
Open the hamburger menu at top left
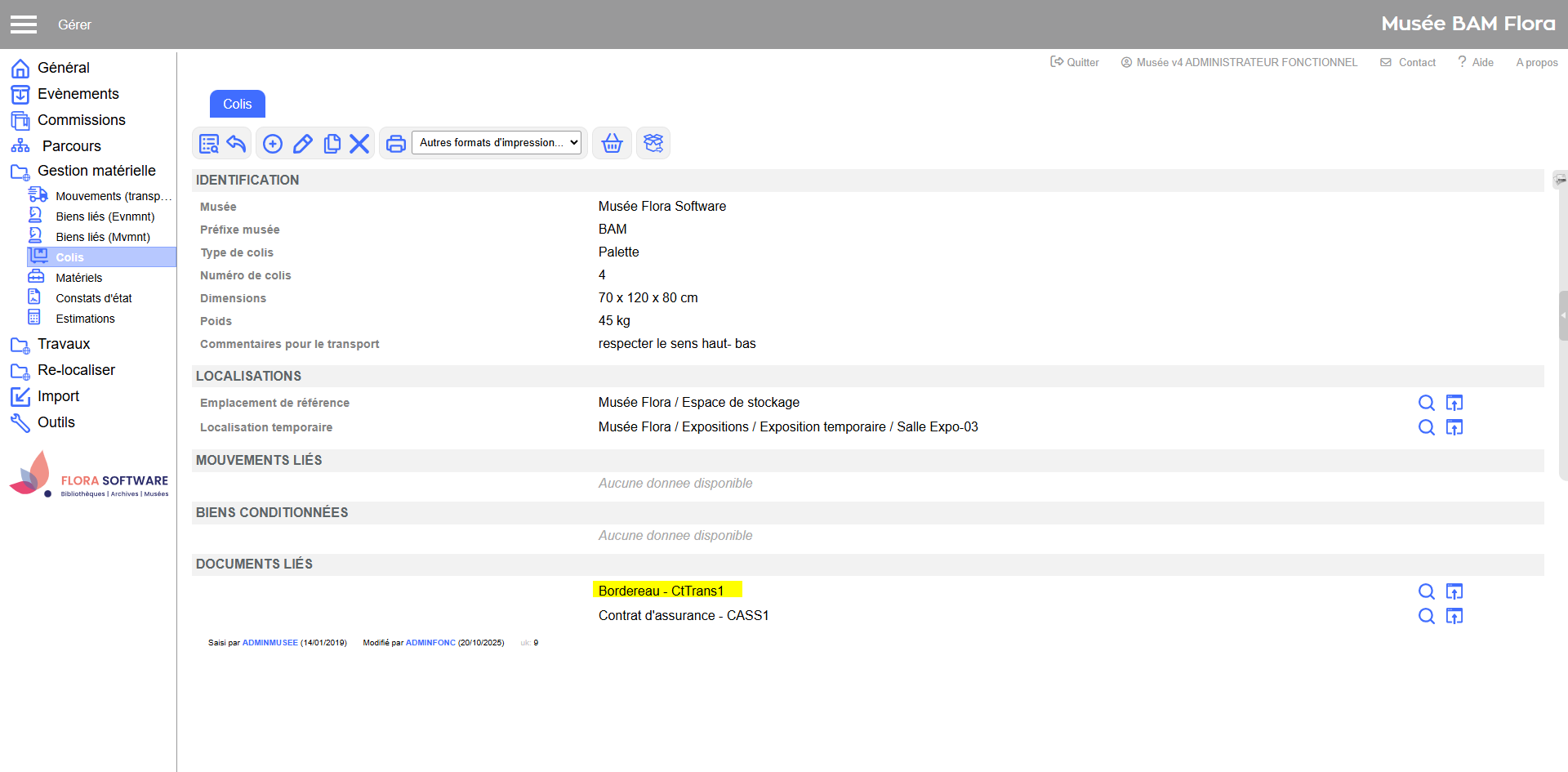24,25
